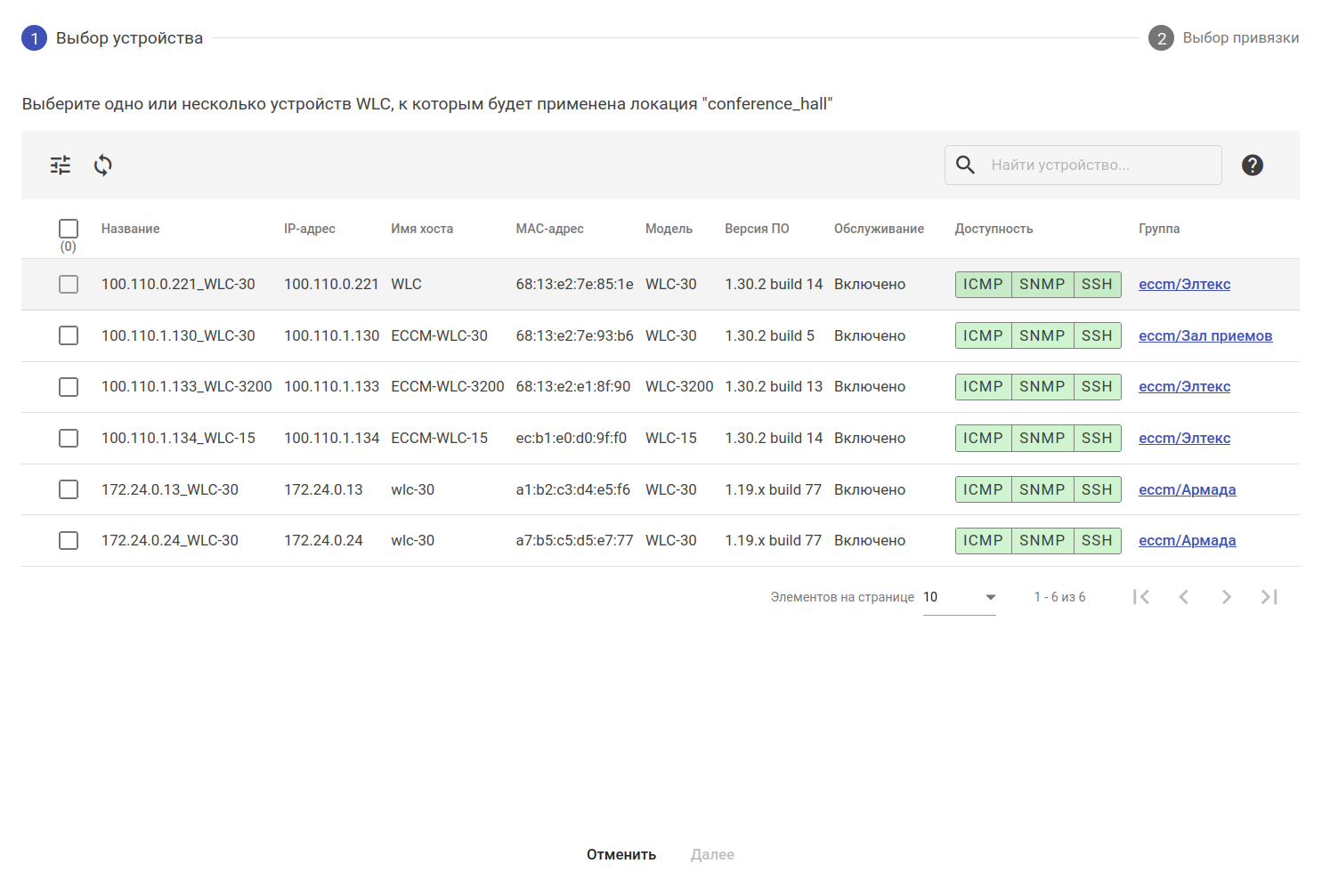This screenshot has width=1322, height=896.
Task: Check the 172.24.0.13_WLC-30 row
Action: tap(69, 489)
